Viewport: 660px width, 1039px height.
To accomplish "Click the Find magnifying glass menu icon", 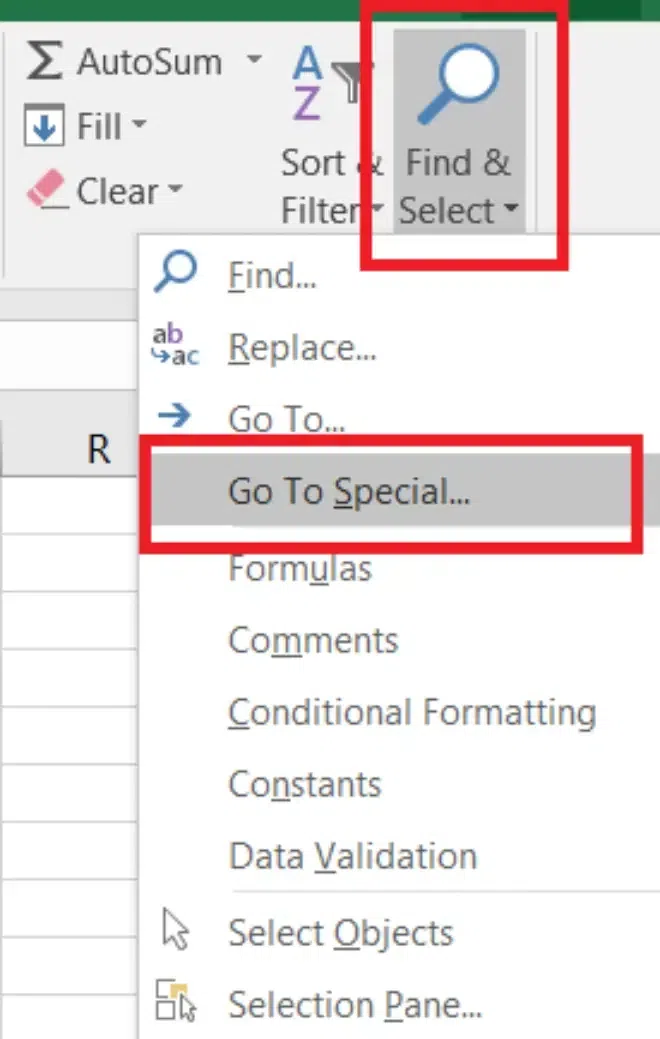I will coord(176,273).
